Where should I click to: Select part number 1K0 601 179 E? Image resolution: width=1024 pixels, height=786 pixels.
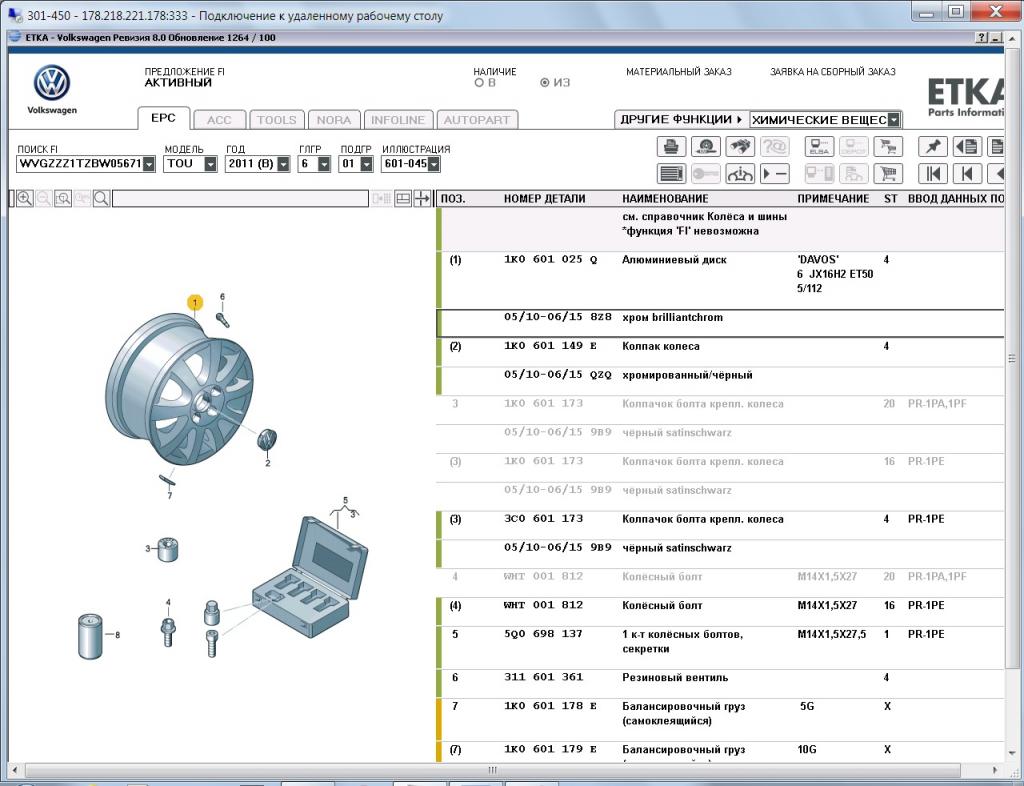pos(550,749)
